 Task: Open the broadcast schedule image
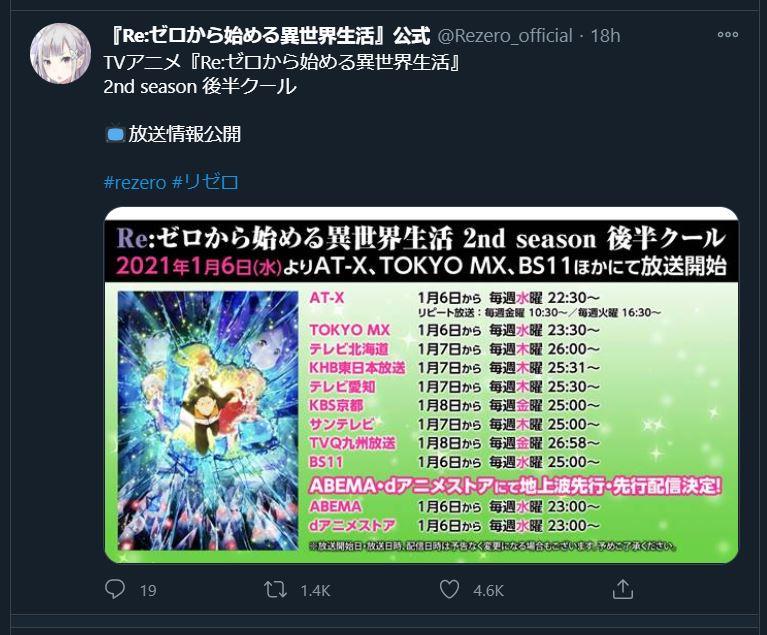[x=421, y=385]
